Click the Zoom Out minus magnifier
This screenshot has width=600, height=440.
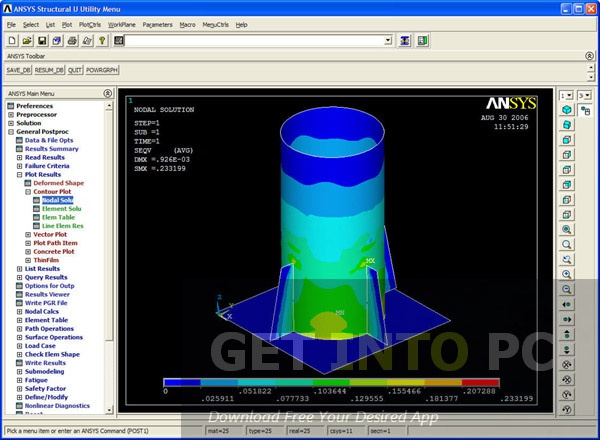pyautogui.click(x=567, y=289)
